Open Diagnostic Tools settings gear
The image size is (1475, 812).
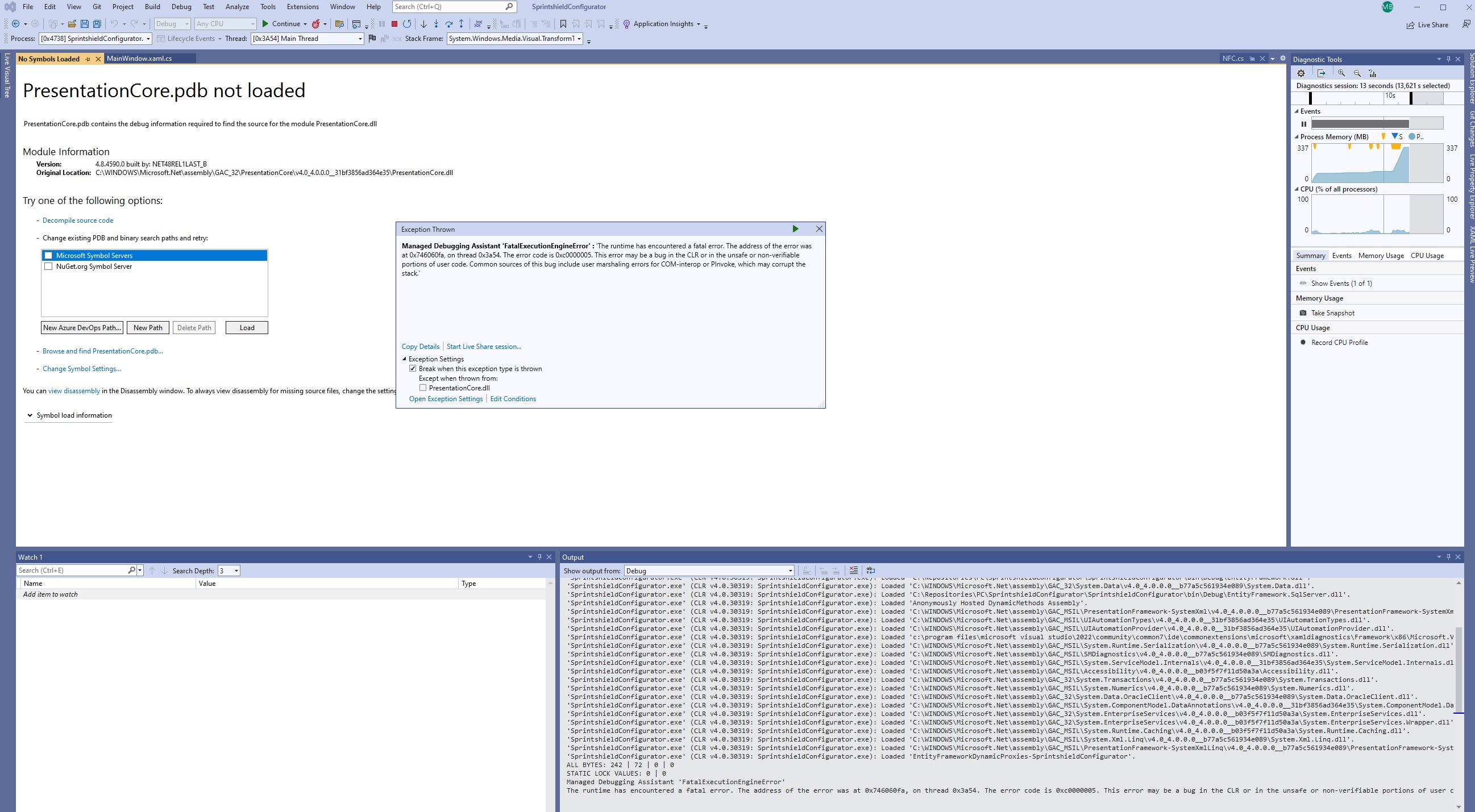[x=1301, y=73]
